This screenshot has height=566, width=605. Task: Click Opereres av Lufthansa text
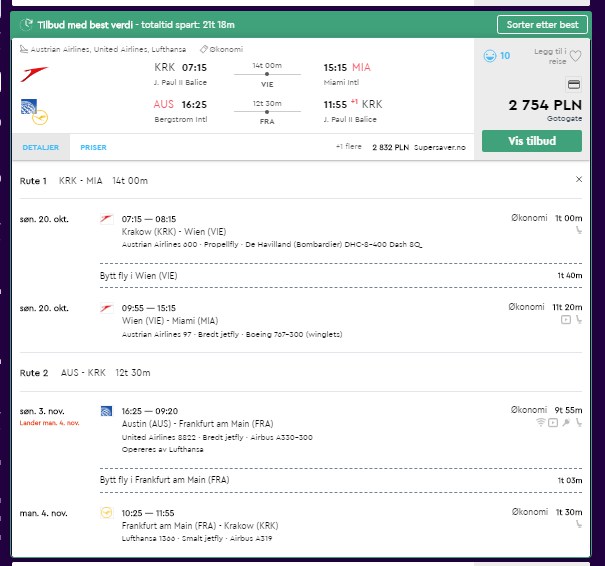(162, 449)
